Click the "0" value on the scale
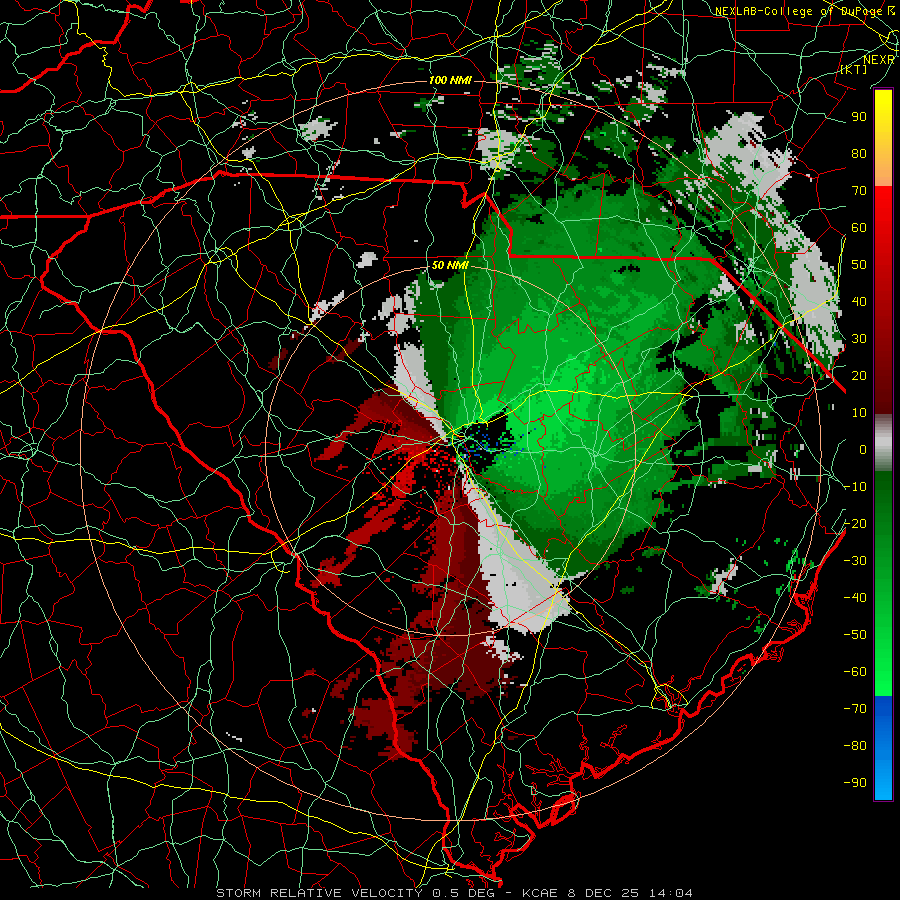Image resolution: width=900 pixels, height=900 pixels. 863,449
